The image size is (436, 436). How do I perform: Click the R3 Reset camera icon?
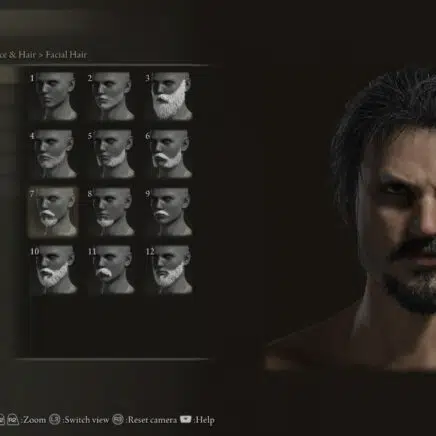pyautogui.click(x=118, y=419)
